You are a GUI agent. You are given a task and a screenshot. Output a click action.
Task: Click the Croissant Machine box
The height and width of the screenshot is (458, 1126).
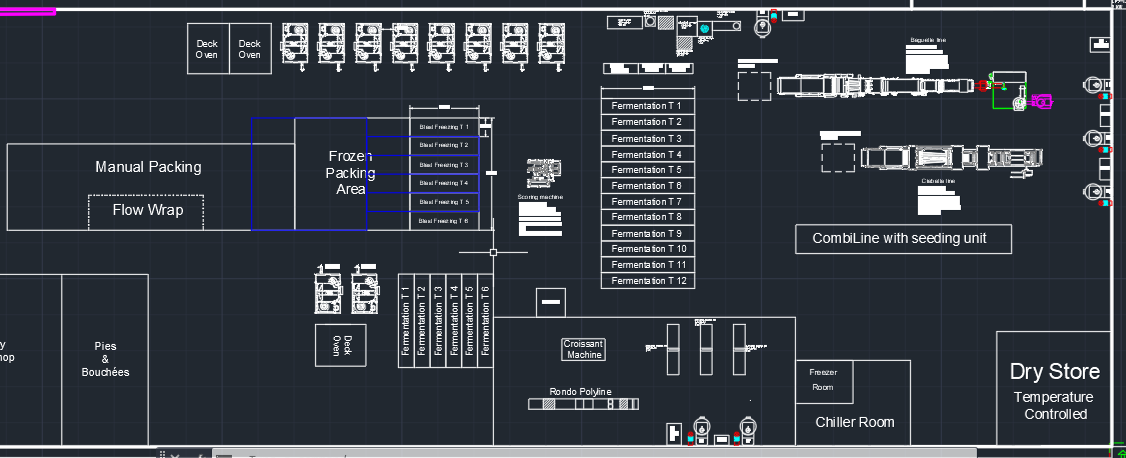(x=584, y=349)
